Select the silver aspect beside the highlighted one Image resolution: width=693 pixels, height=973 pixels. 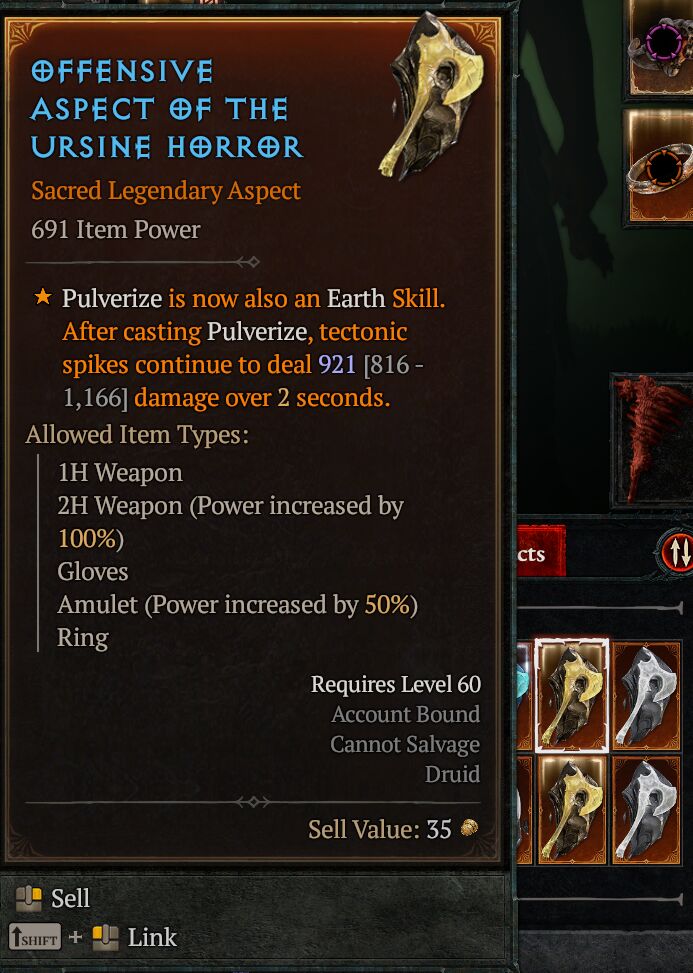click(646, 696)
